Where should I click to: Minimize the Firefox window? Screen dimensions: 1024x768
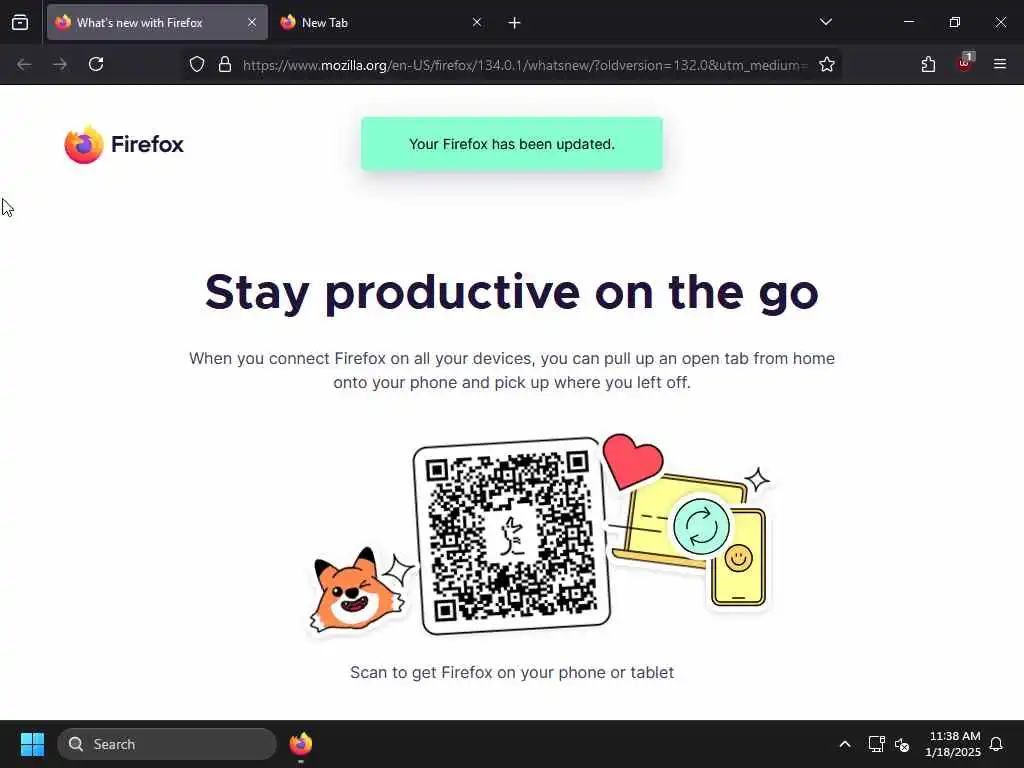click(x=908, y=22)
